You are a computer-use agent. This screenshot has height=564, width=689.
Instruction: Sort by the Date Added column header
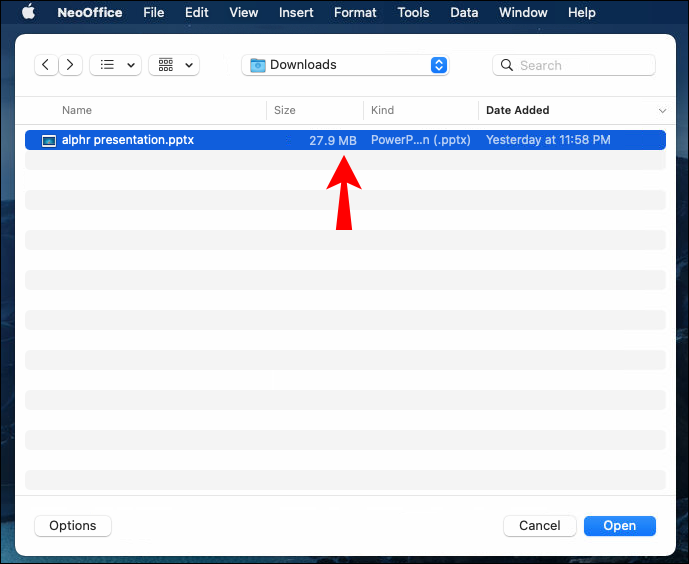coord(517,110)
